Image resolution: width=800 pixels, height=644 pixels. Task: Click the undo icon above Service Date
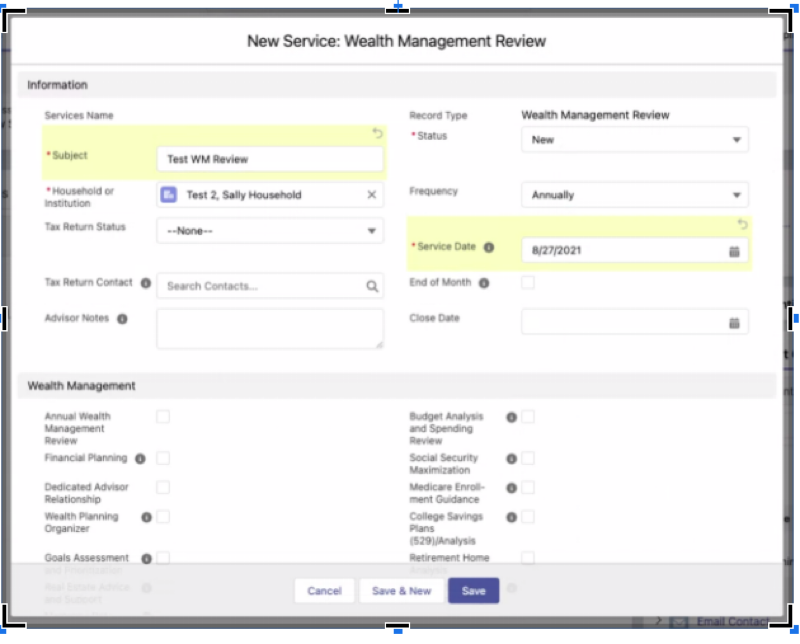[x=742, y=225]
